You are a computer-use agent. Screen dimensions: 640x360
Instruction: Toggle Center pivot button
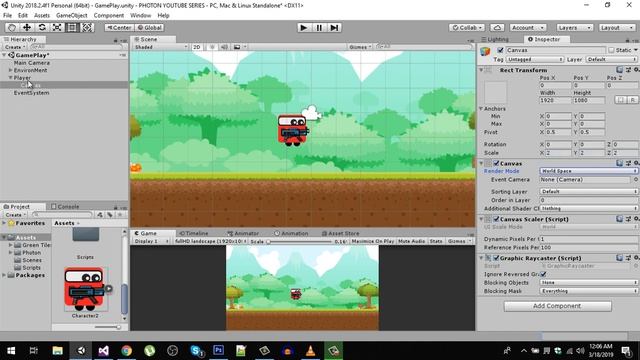[x=119, y=27]
